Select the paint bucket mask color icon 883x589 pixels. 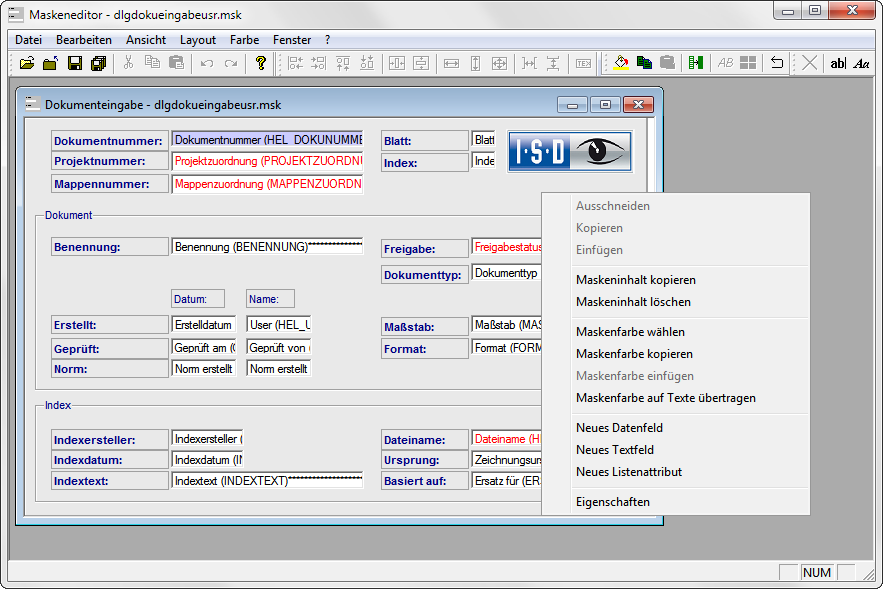pyautogui.click(x=621, y=63)
